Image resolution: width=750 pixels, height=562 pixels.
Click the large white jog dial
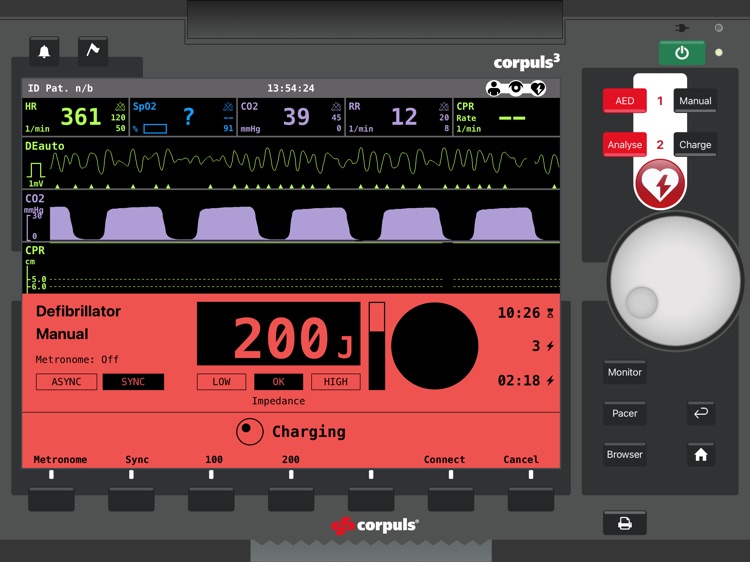tap(675, 281)
